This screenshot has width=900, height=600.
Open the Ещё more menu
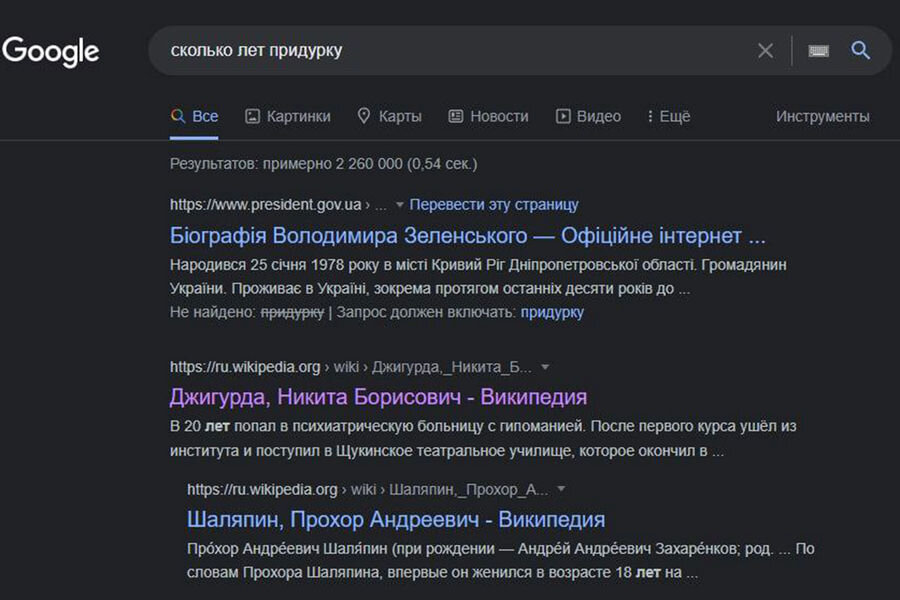pyautogui.click(x=669, y=117)
